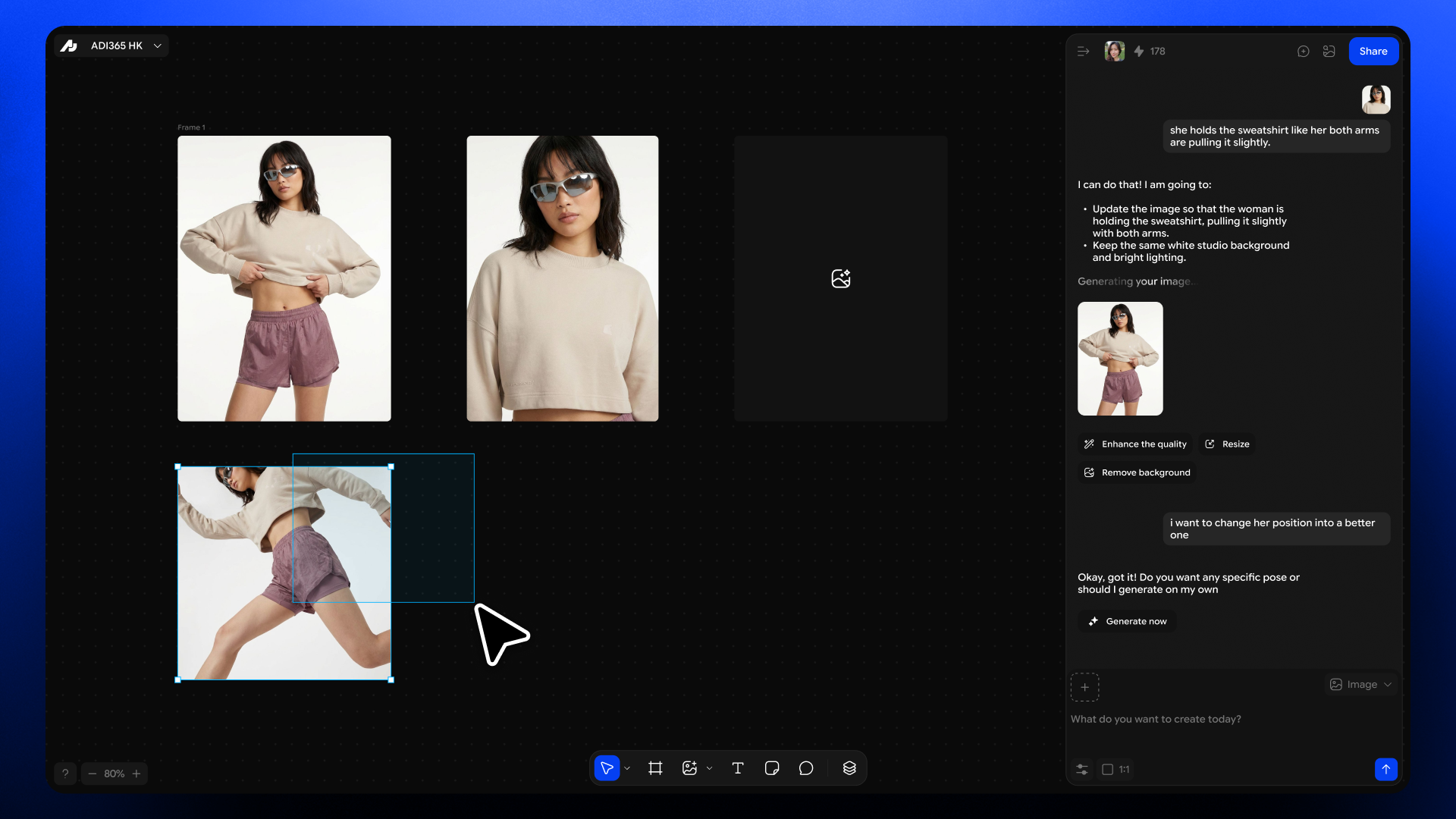Image resolution: width=1456 pixels, height=819 pixels.
Task: Open the generation settings sliders
Action: point(1082,769)
